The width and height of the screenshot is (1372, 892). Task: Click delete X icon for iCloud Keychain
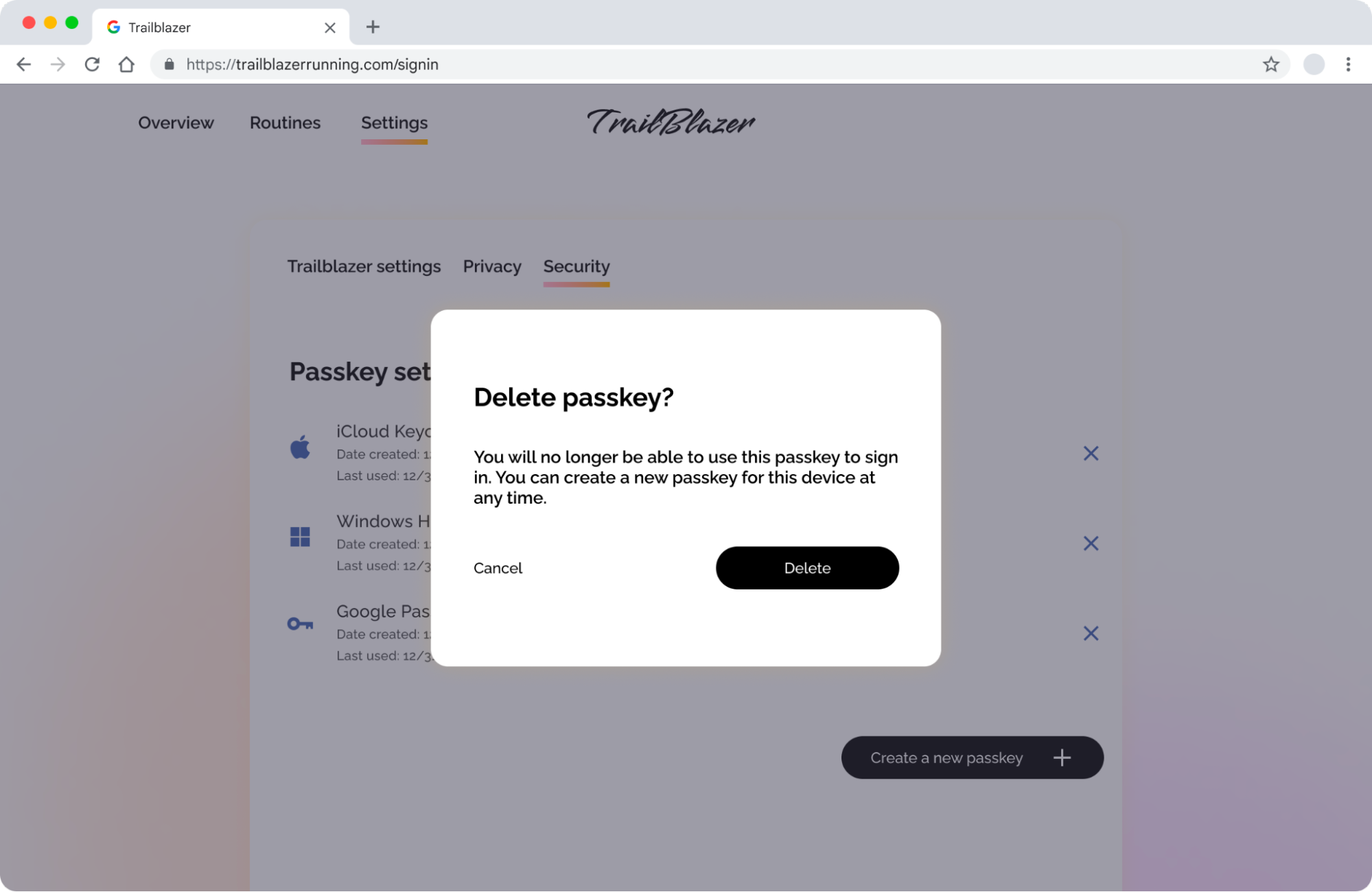click(1091, 453)
